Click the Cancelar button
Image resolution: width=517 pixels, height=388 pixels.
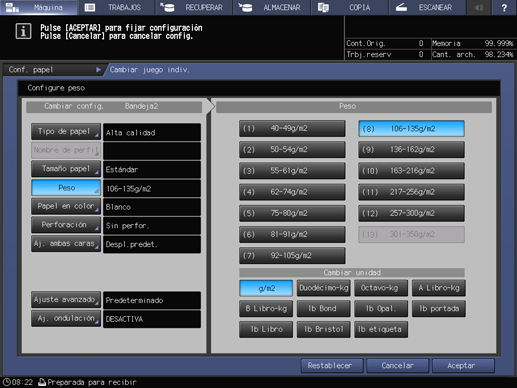[397, 366]
